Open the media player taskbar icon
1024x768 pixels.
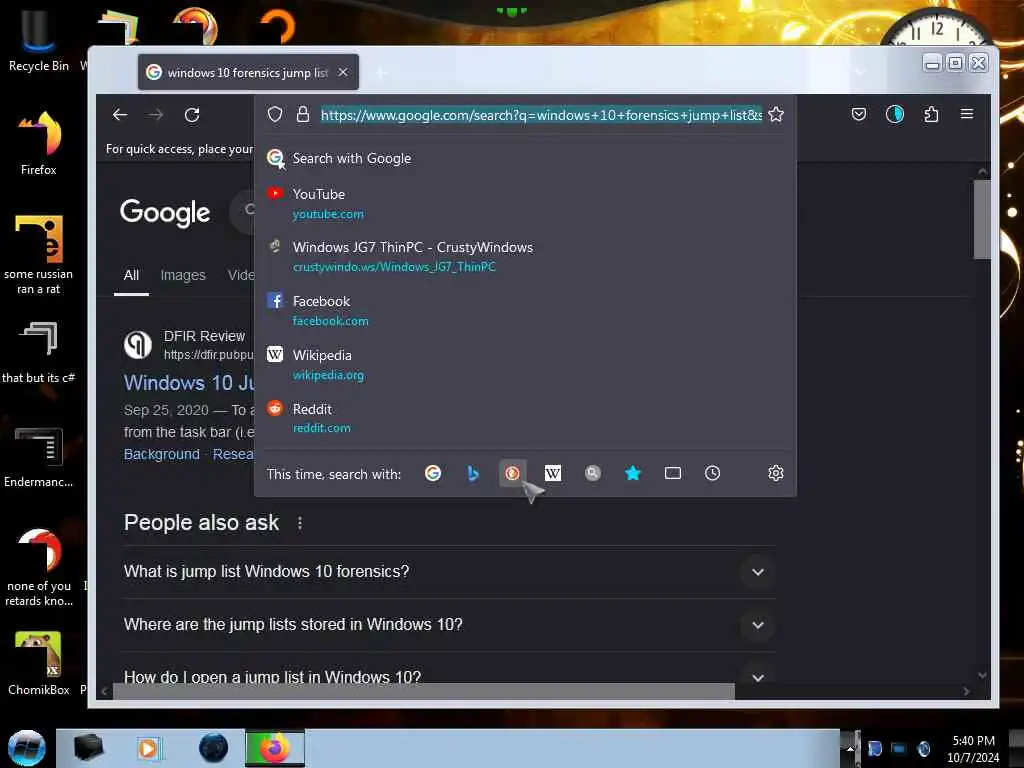coord(149,748)
